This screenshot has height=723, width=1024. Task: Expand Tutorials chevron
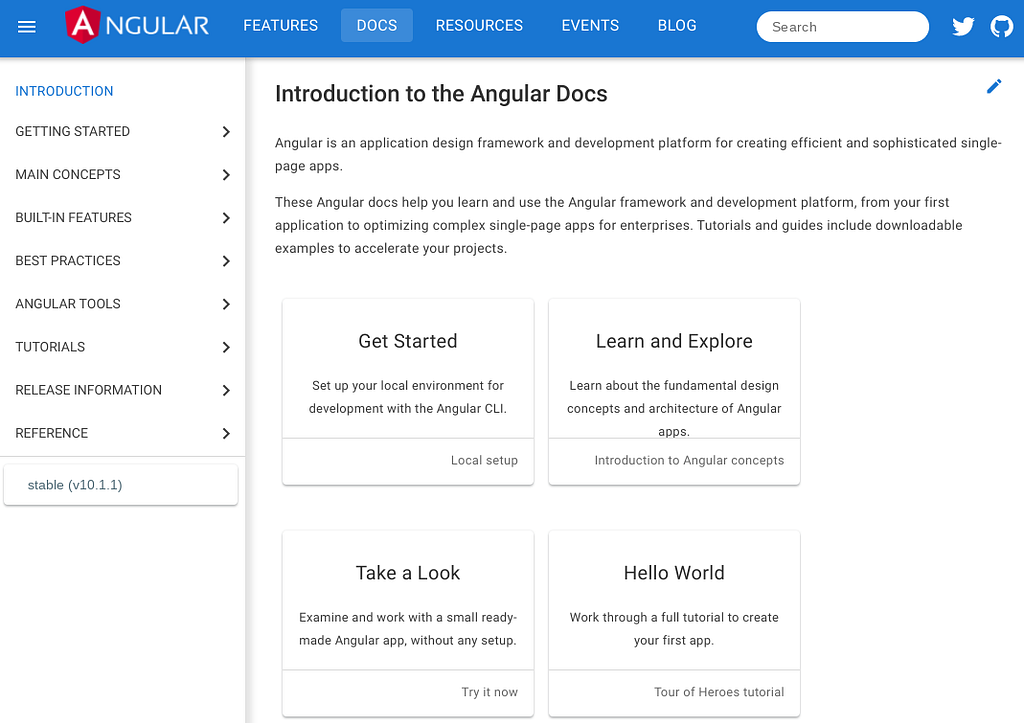(226, 347)
